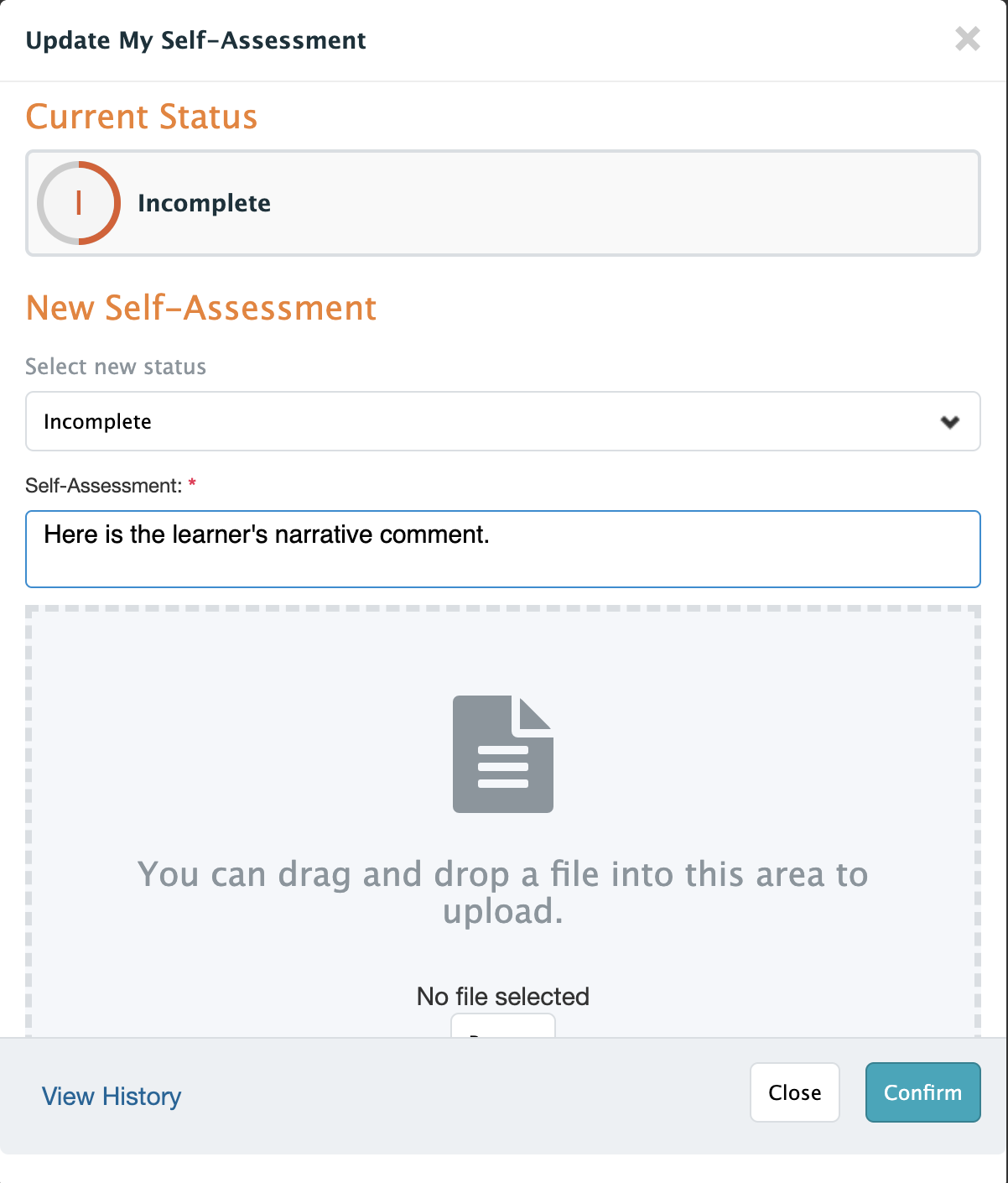The height and width of the screenshot is (1183, 1008).
Task: Click the 'Select new status' label
Action: pos(116,367)
